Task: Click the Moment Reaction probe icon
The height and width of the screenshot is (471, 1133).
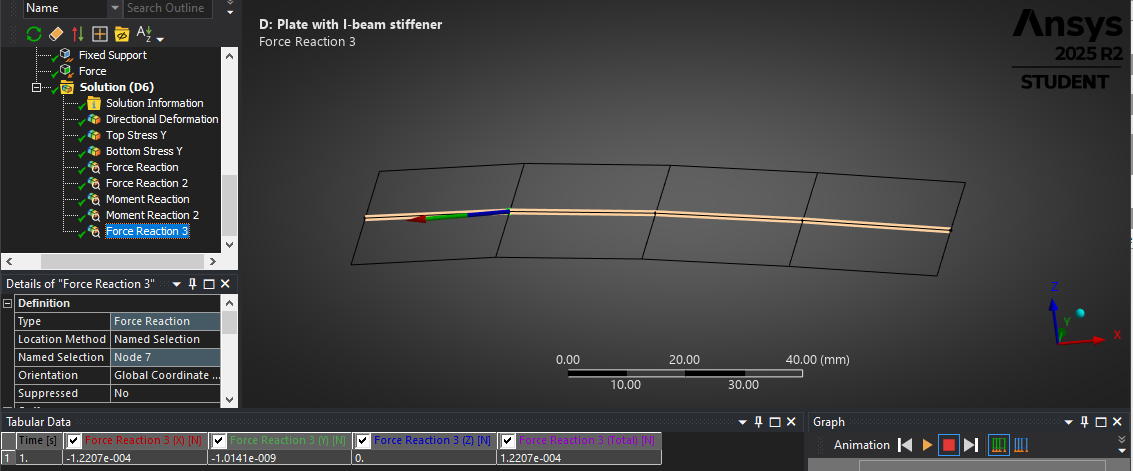Action: tap(93, 199)
